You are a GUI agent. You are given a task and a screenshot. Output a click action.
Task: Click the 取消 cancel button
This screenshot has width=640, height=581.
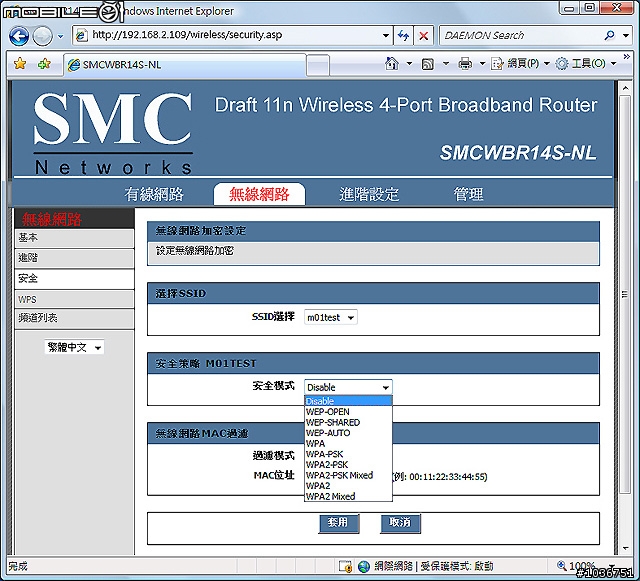pos(400,523)
